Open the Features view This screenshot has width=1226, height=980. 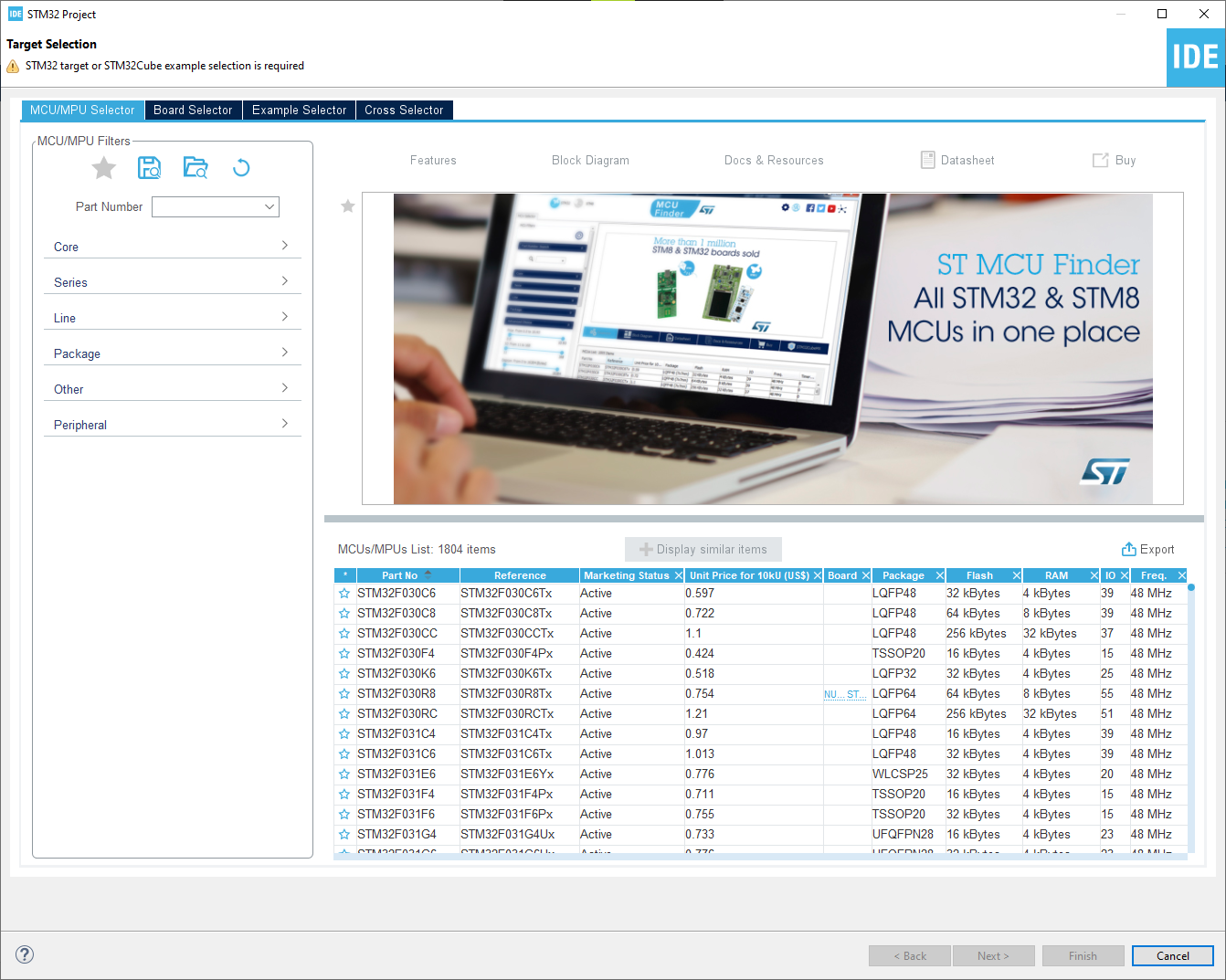point(433,160)
